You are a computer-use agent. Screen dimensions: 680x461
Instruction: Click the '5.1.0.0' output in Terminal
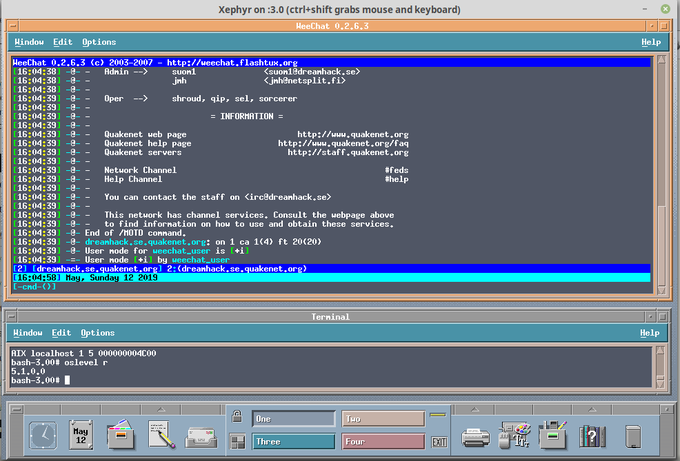(x=28, y=372)
